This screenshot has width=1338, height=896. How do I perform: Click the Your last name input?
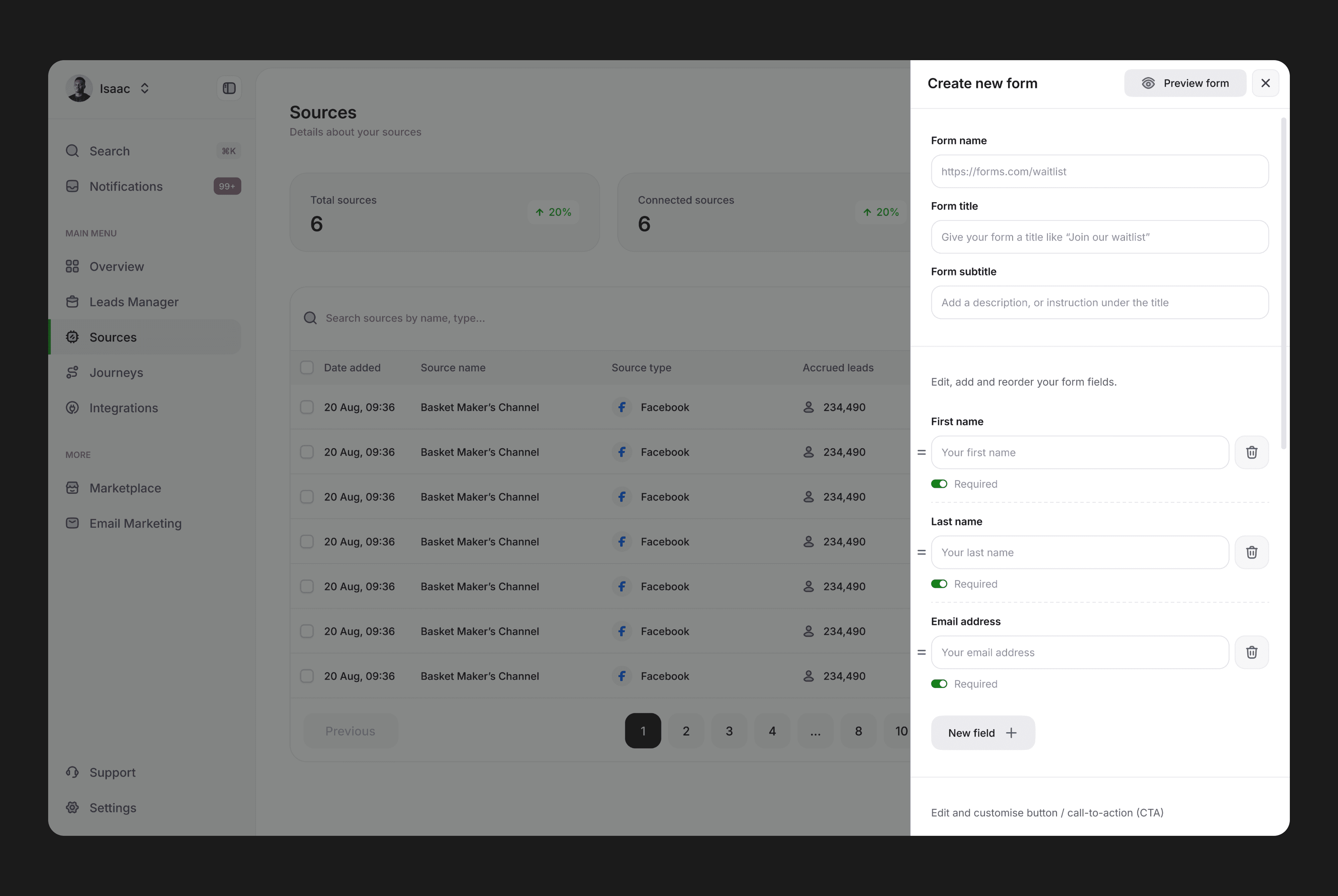pos(1080,553)
